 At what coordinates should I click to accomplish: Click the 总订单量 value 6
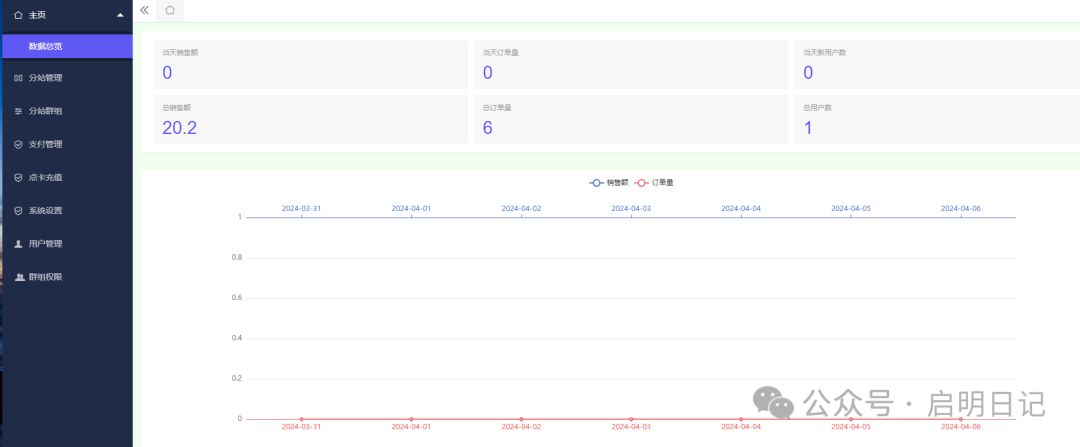[x=488, y=127]
